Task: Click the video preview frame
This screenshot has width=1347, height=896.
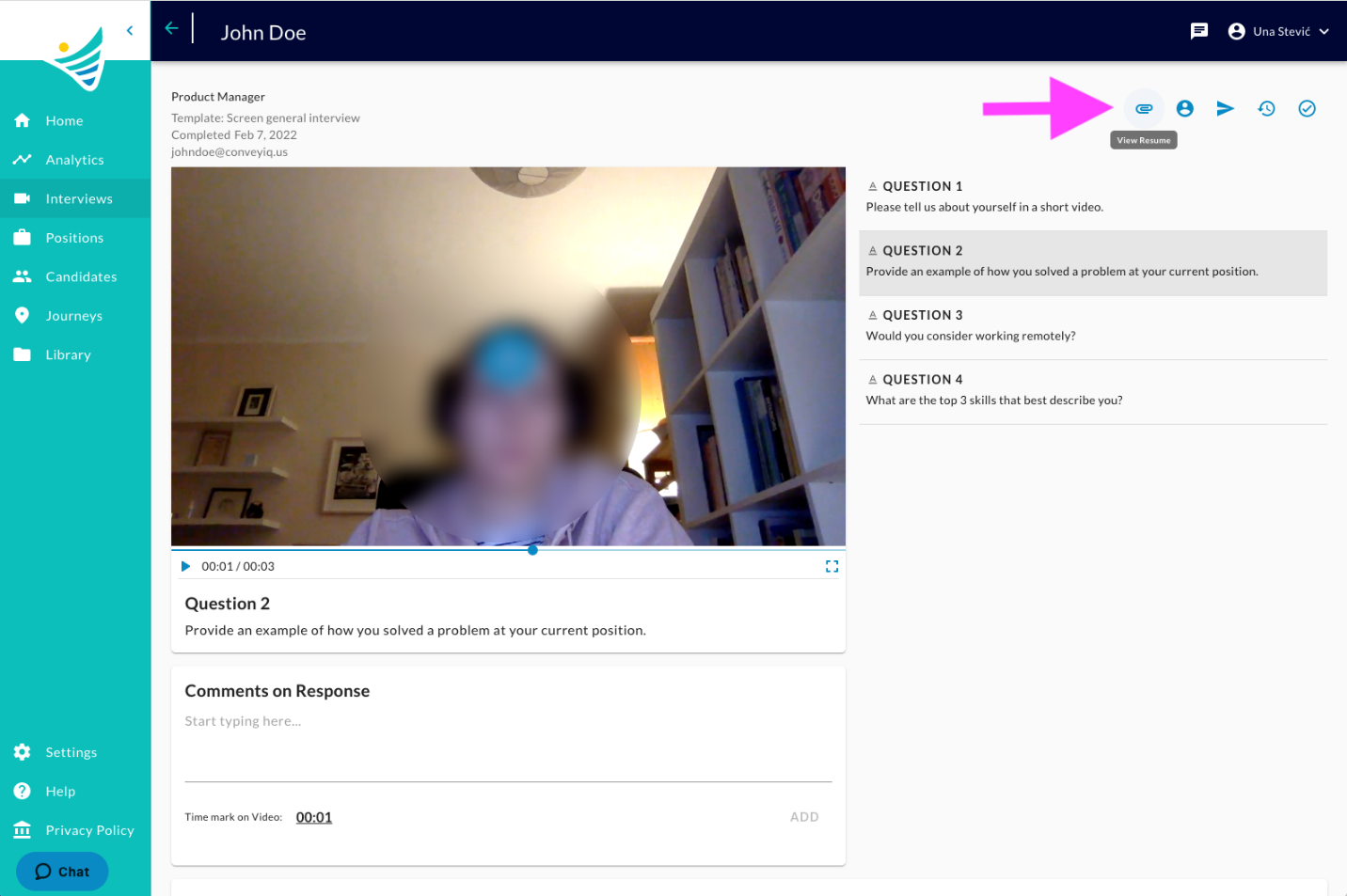Action: [508, 356]
